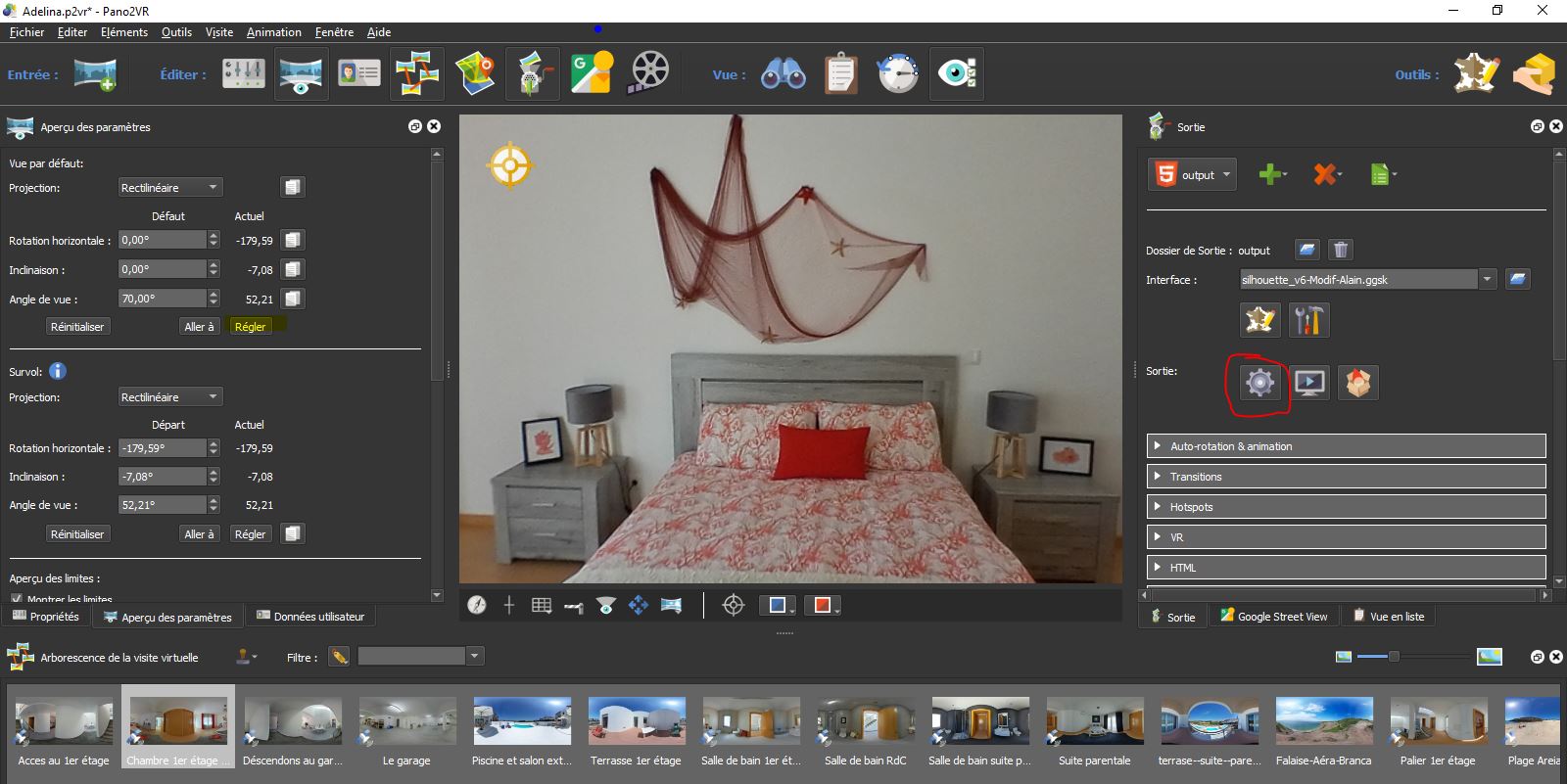Open the Interface skin file dropdown arrow

(1488, 279)
